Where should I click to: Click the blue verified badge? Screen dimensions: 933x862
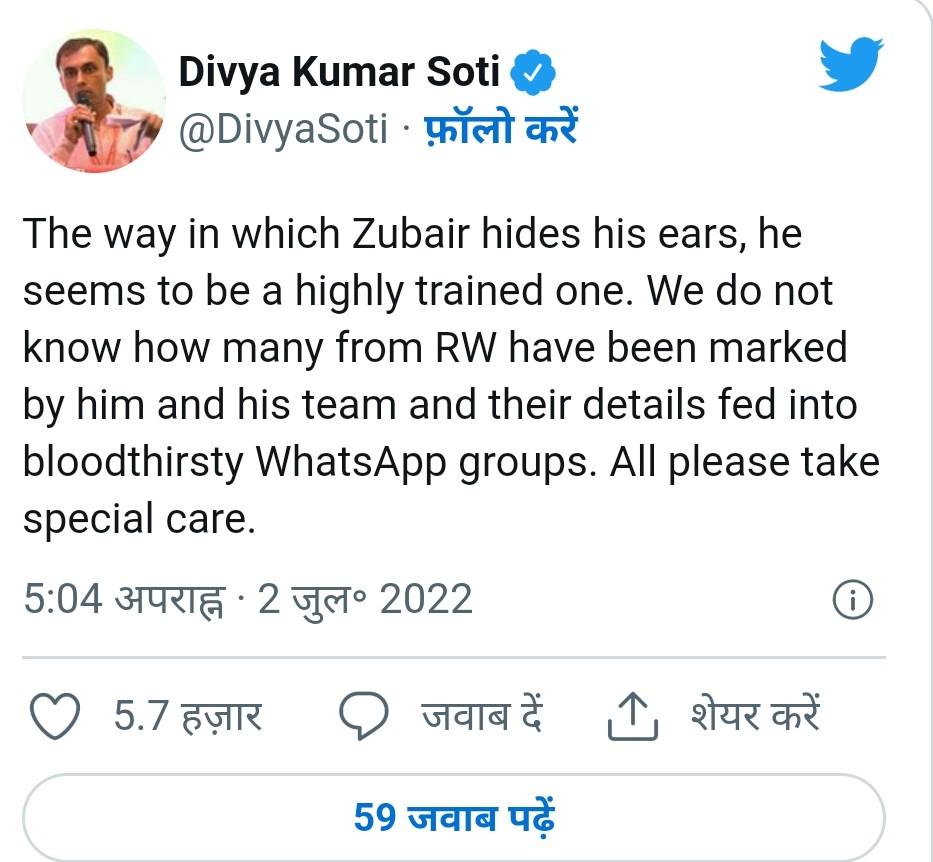tap(534, 73)
